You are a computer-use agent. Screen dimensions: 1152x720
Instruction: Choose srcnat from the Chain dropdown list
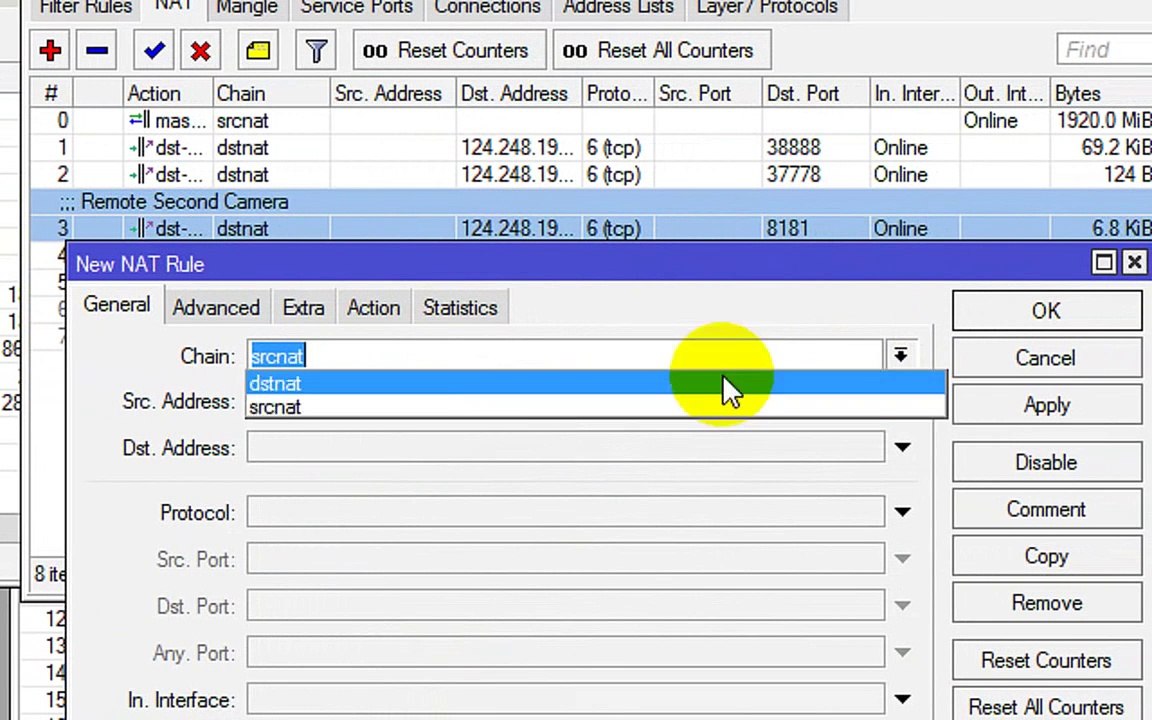(596, 407)
